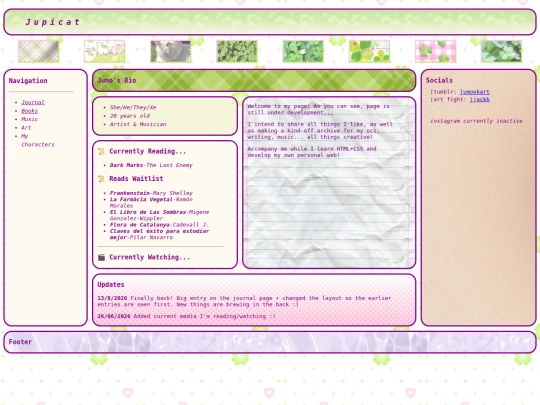Click the pale green leaves stamp at row end
The width and height of the screenshot is (540, 405).
[501, 51]
